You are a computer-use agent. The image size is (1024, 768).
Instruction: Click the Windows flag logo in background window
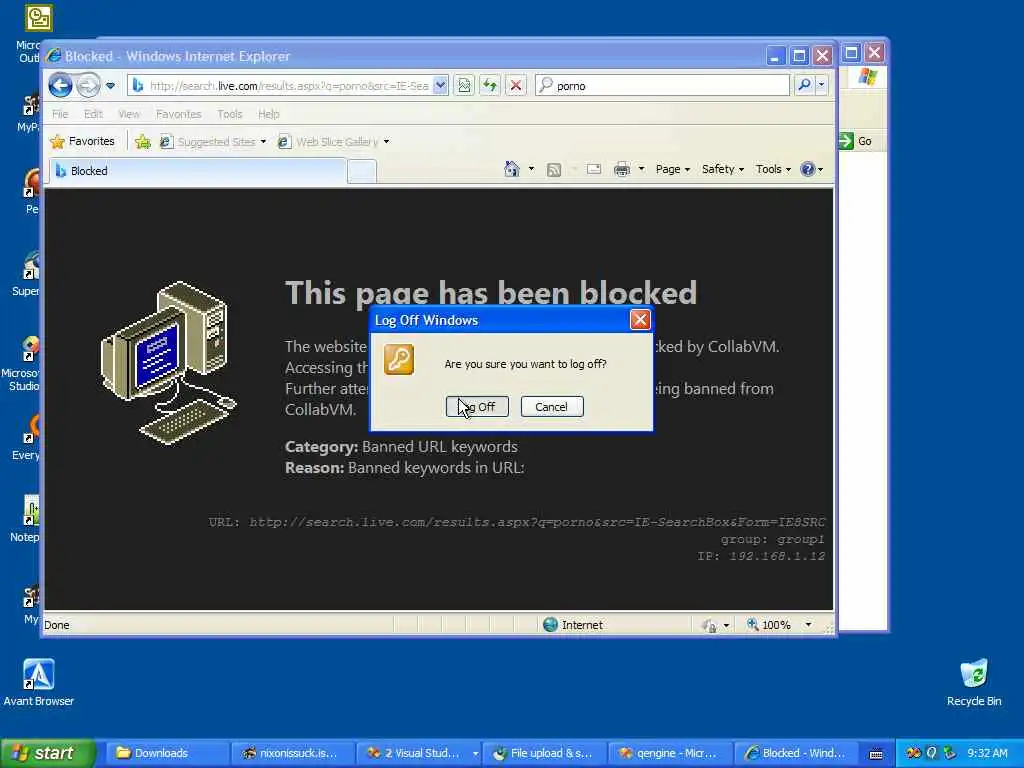click(x=868, y=77)
